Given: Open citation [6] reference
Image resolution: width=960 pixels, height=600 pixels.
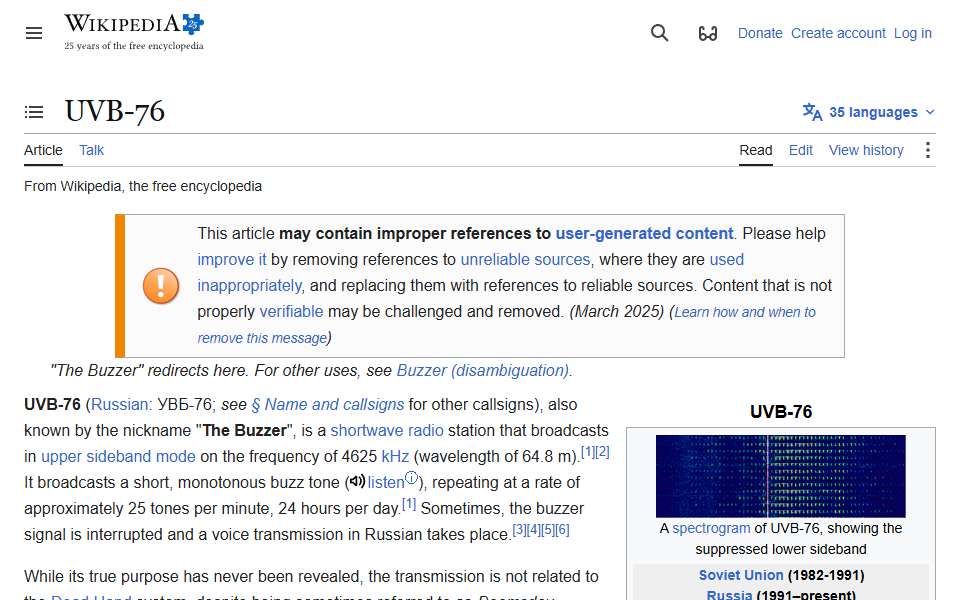Looking at the screenshot, I should (562, 530).
